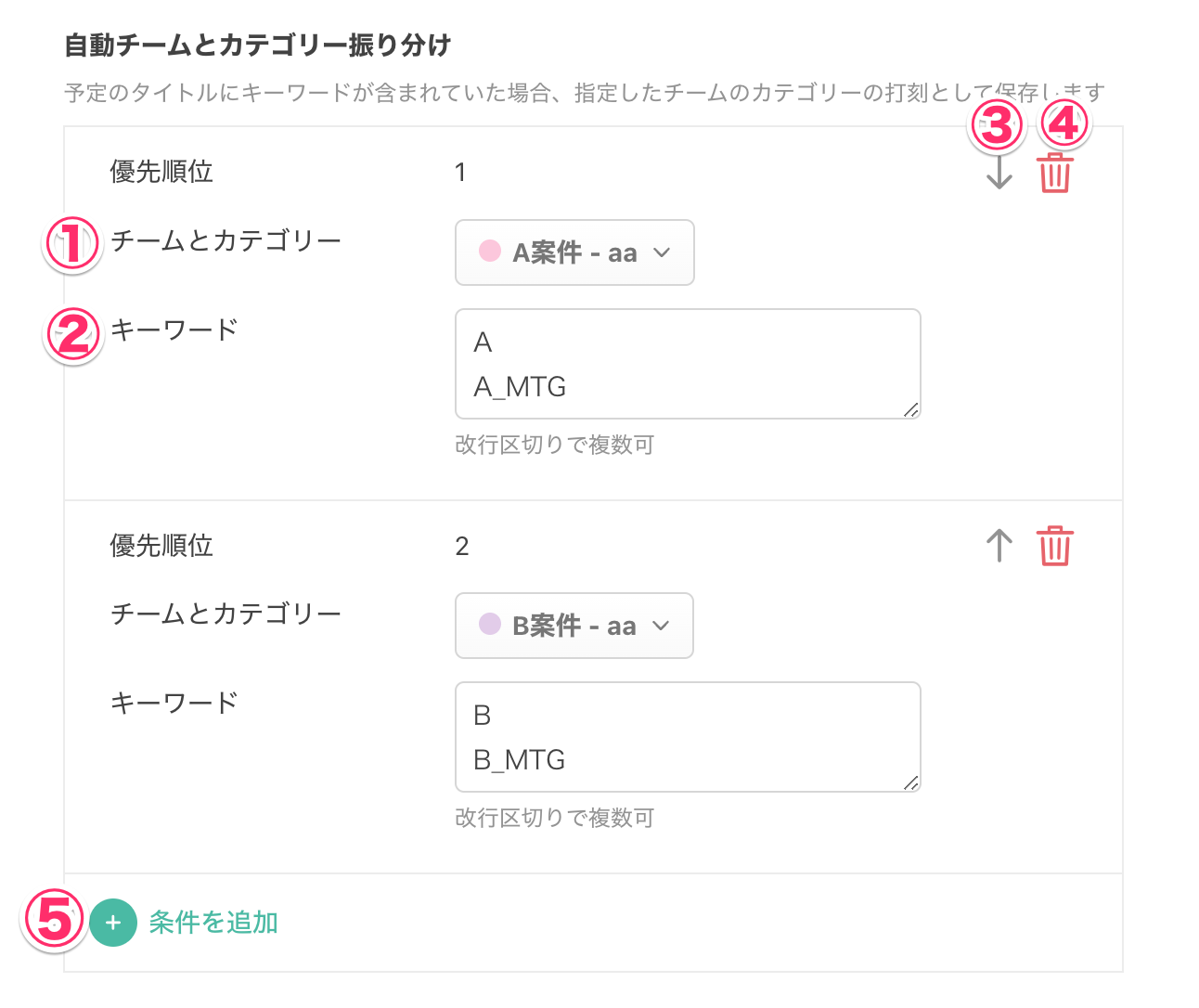The image size is (1199, 1008).
Task: Move the priority 2 rule up with the arrow
Action: pos(999,546)
